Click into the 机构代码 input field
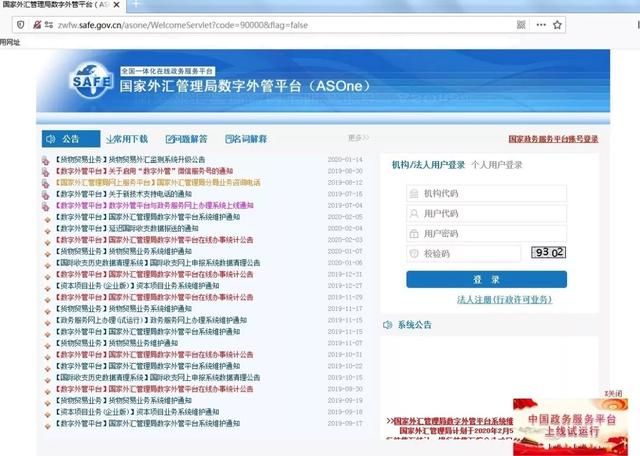Image resolution: width=640 pixels, height=456 pixels. pyautogui.click(x=487, y=194)
